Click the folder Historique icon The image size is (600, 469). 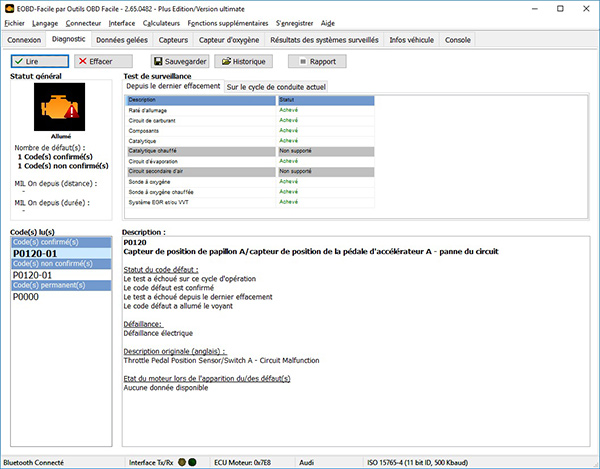[x=227, y=61]
